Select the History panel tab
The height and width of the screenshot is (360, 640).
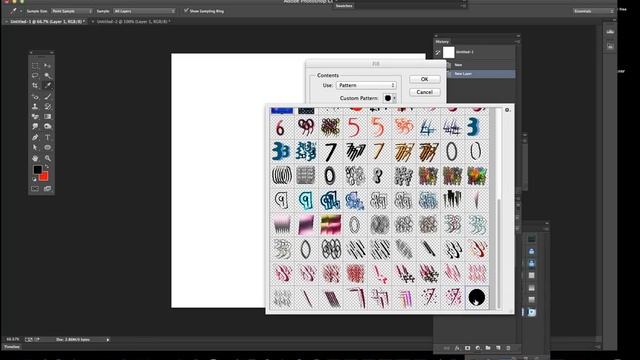click(x=442, y=42)
